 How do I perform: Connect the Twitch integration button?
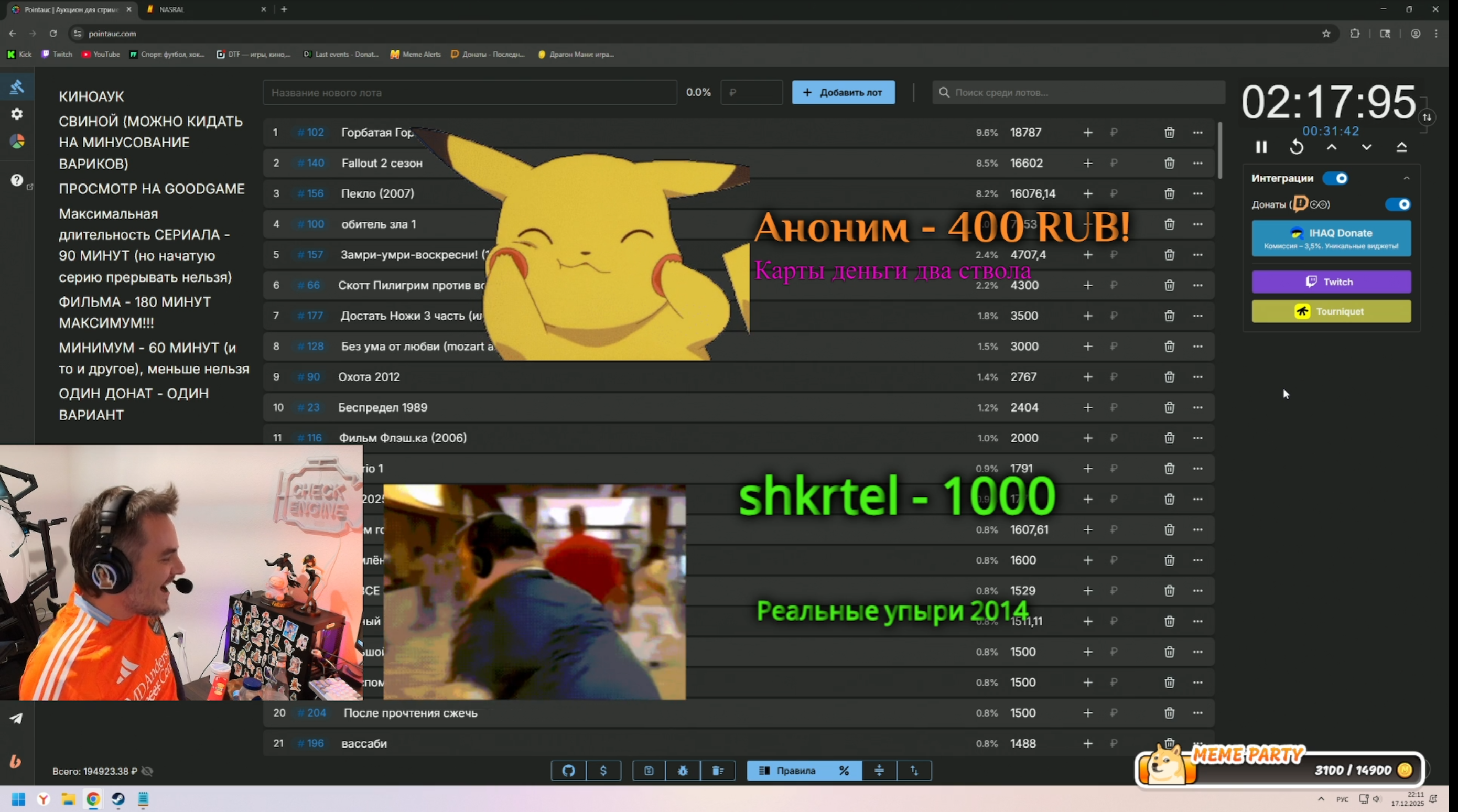(1331, 282)
